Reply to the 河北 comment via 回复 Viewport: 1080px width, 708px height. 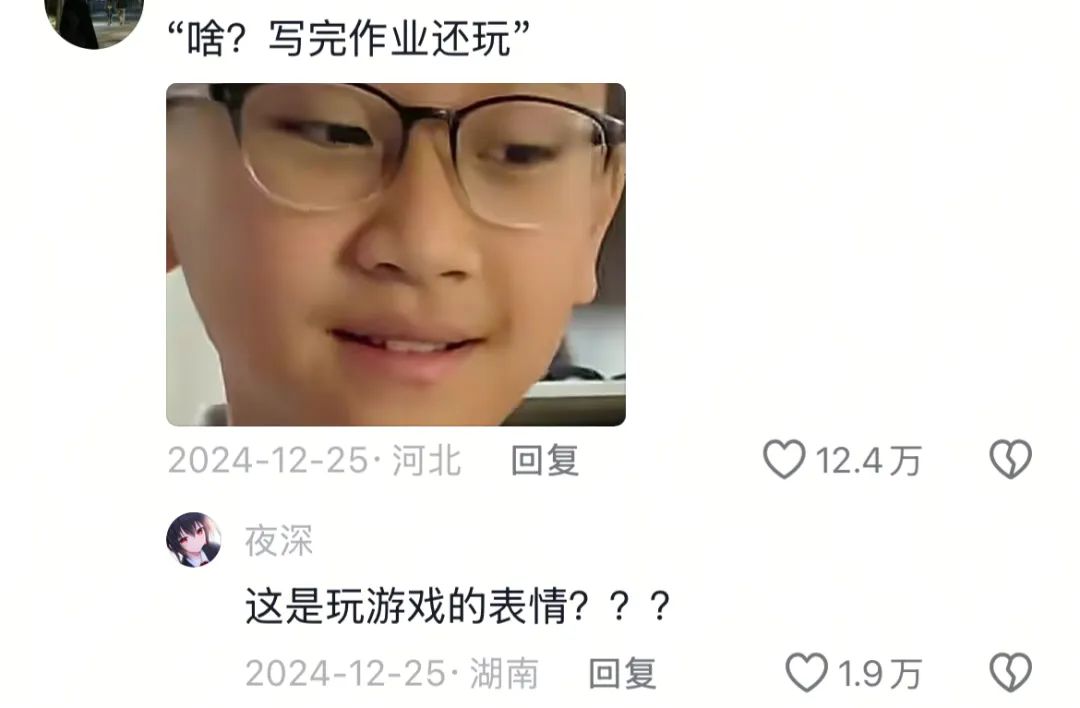[x=544, y=460]
